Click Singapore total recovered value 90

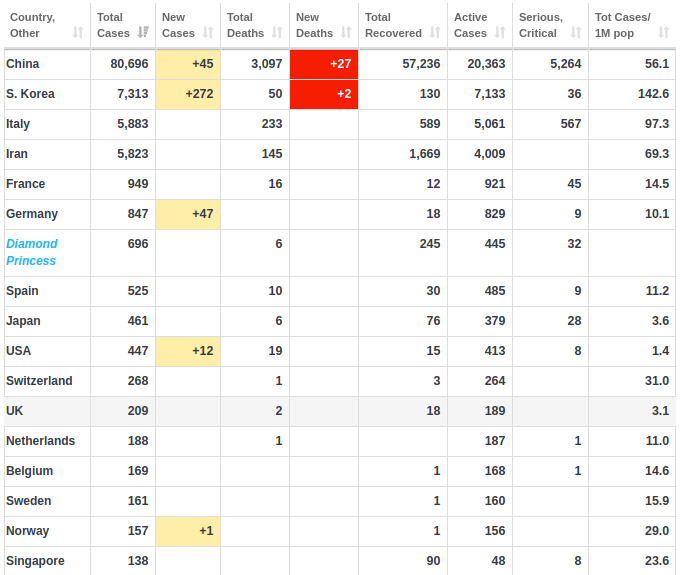tap(433, 561)
